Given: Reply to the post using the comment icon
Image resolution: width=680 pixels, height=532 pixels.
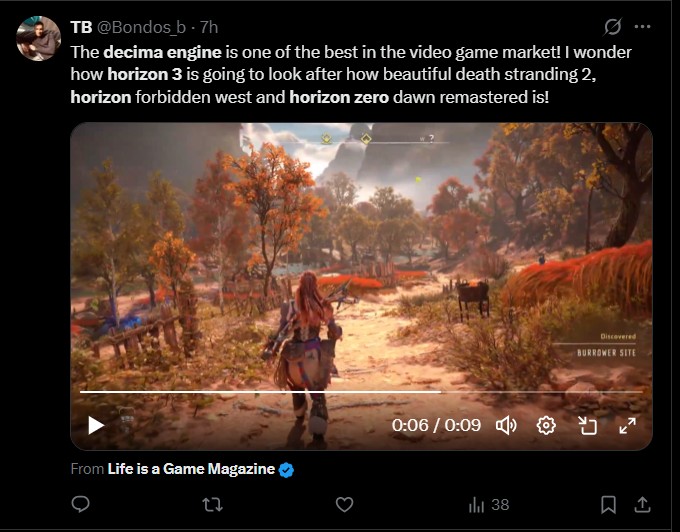Looking at the screenshot, I should point(81,504).
